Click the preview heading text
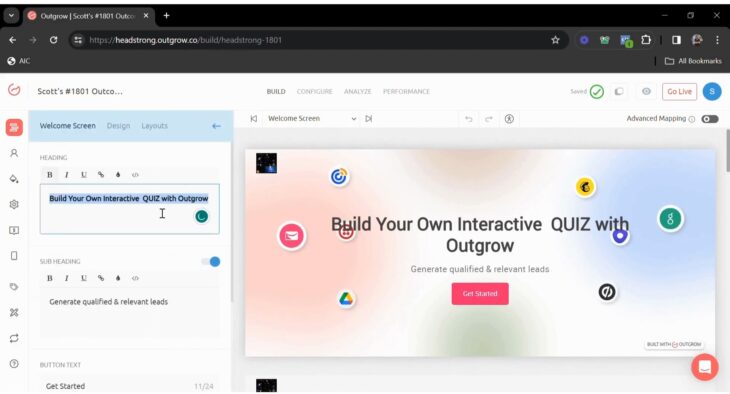Viewport: 730px width, 394px height. (480, 235)
